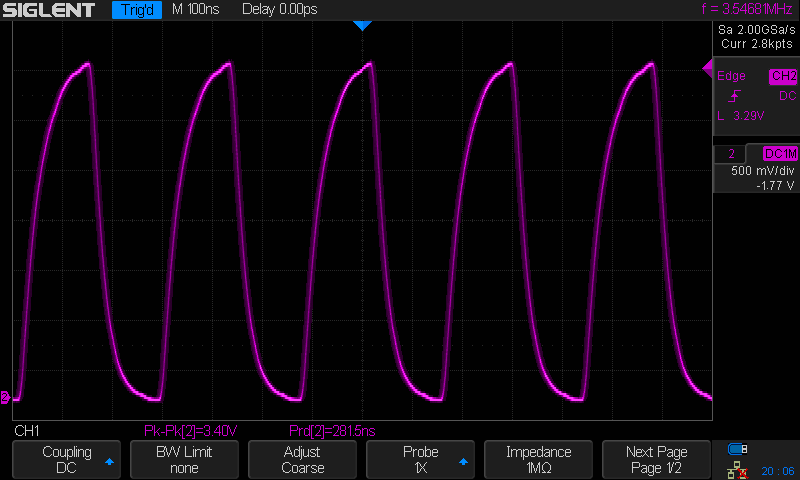The height and width of the screenshot is (480, 800).
Task: Click the USB drive status icon
Action: [x=738, y=448]
